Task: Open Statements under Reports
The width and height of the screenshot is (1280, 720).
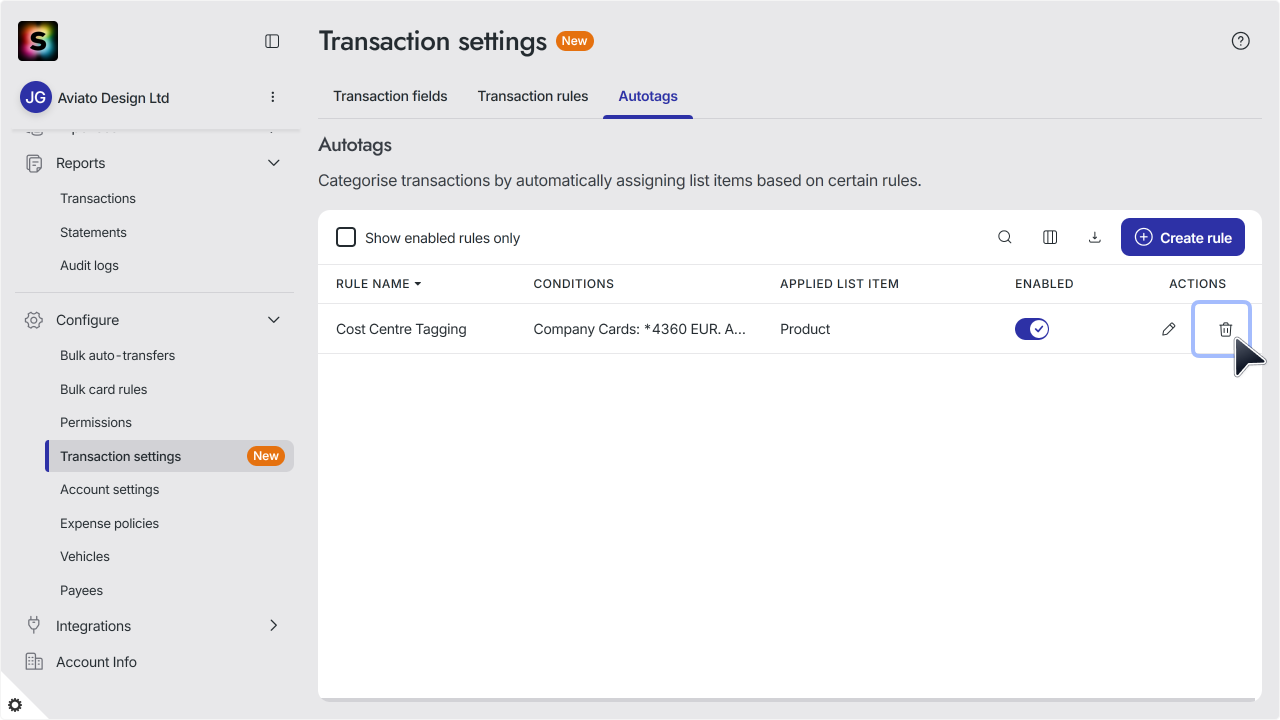Action: [93, 232]
